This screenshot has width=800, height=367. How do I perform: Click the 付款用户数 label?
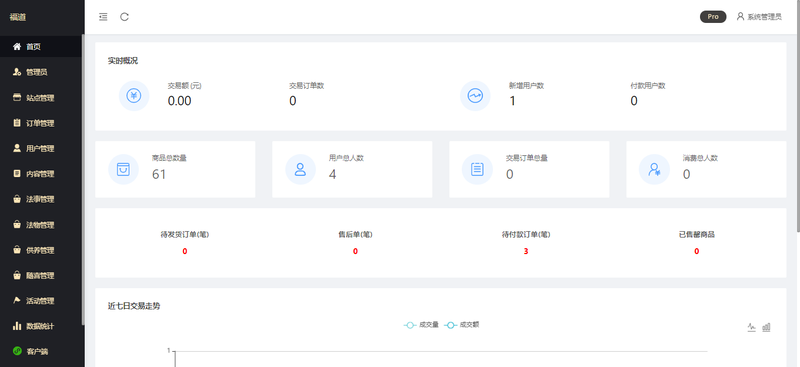[x=648, y=86]
